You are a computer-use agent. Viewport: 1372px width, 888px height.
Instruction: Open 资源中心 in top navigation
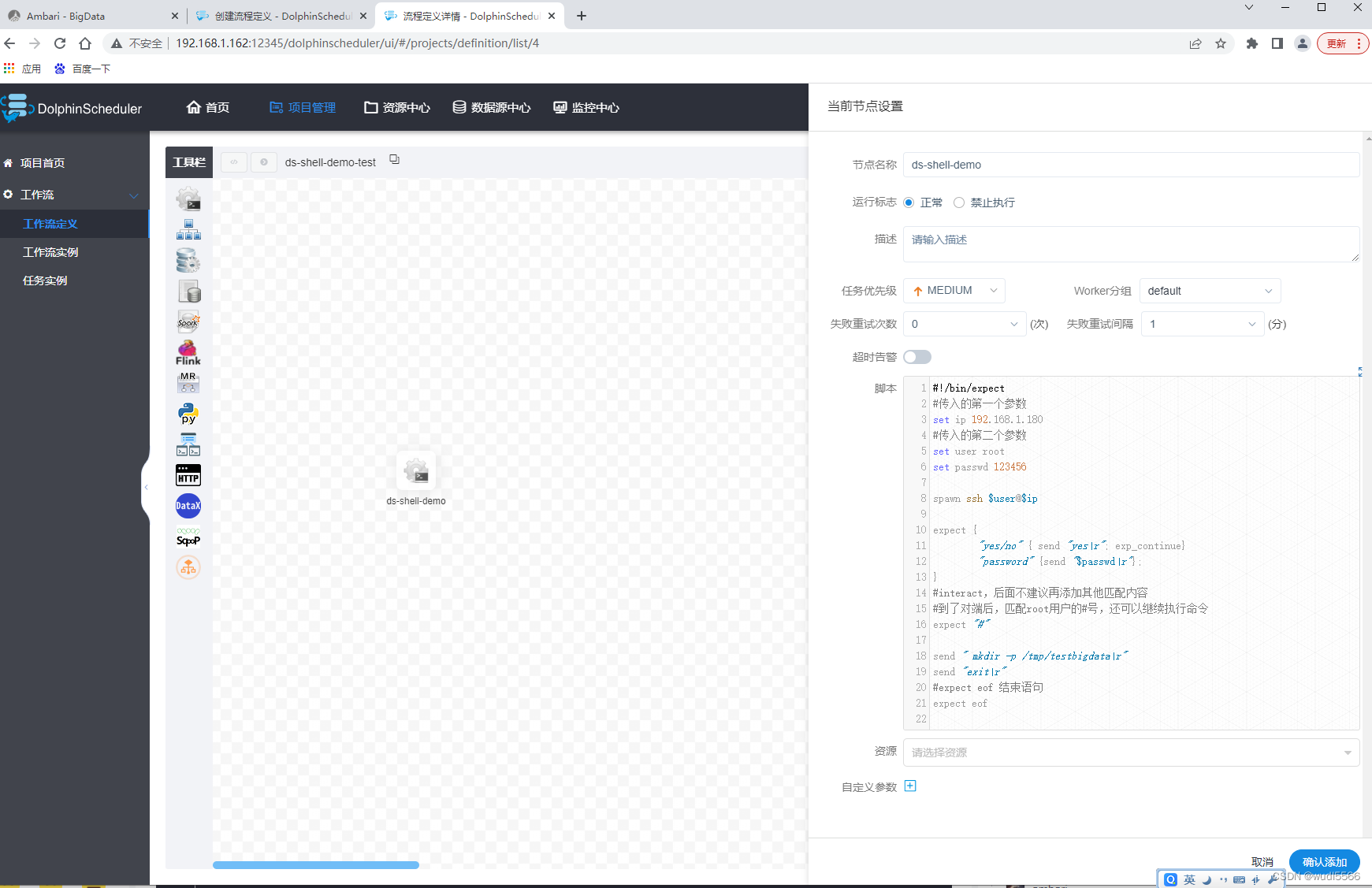[x=397, y=107]
